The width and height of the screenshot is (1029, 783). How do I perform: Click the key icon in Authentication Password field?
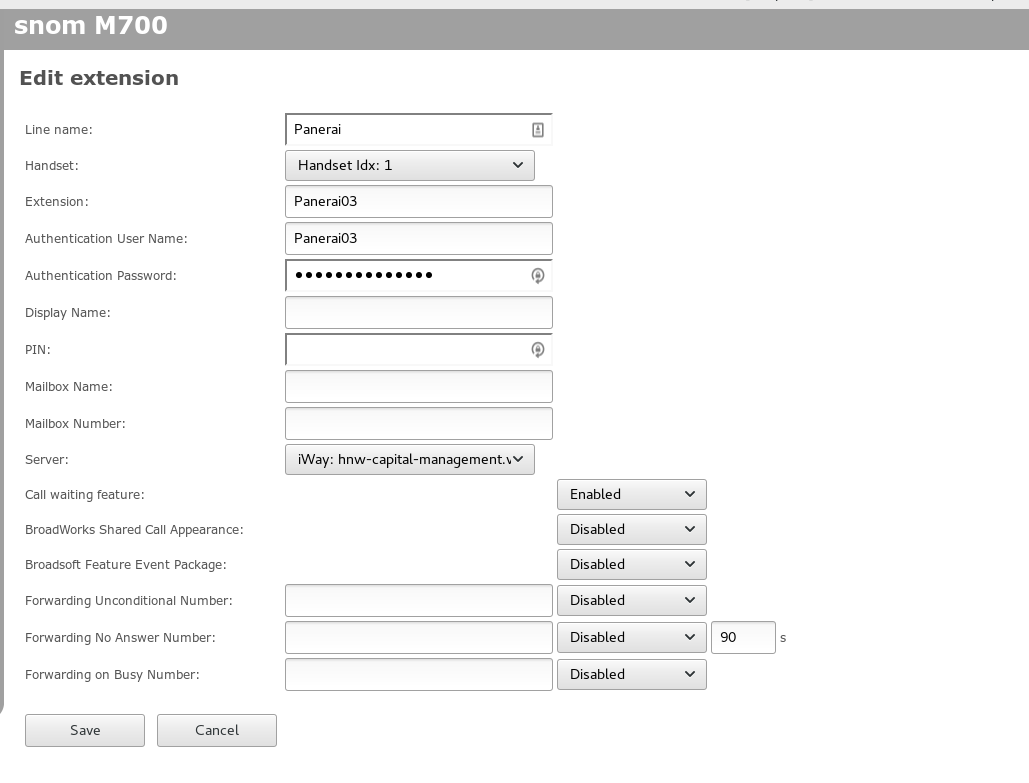537,276
